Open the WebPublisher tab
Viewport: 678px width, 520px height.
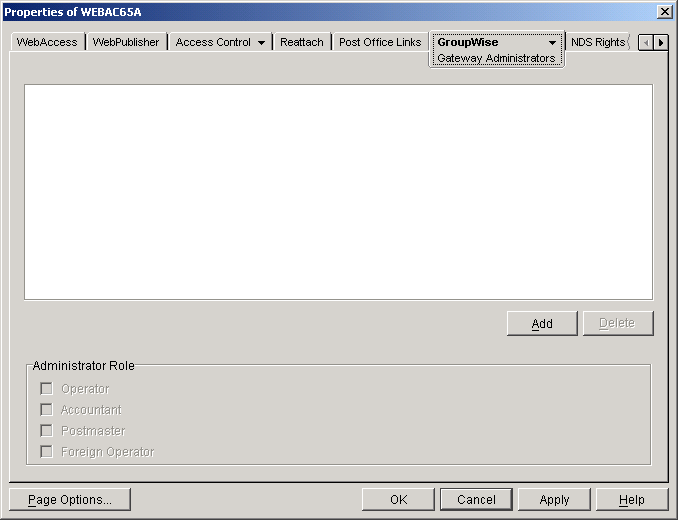click(126, 42)
